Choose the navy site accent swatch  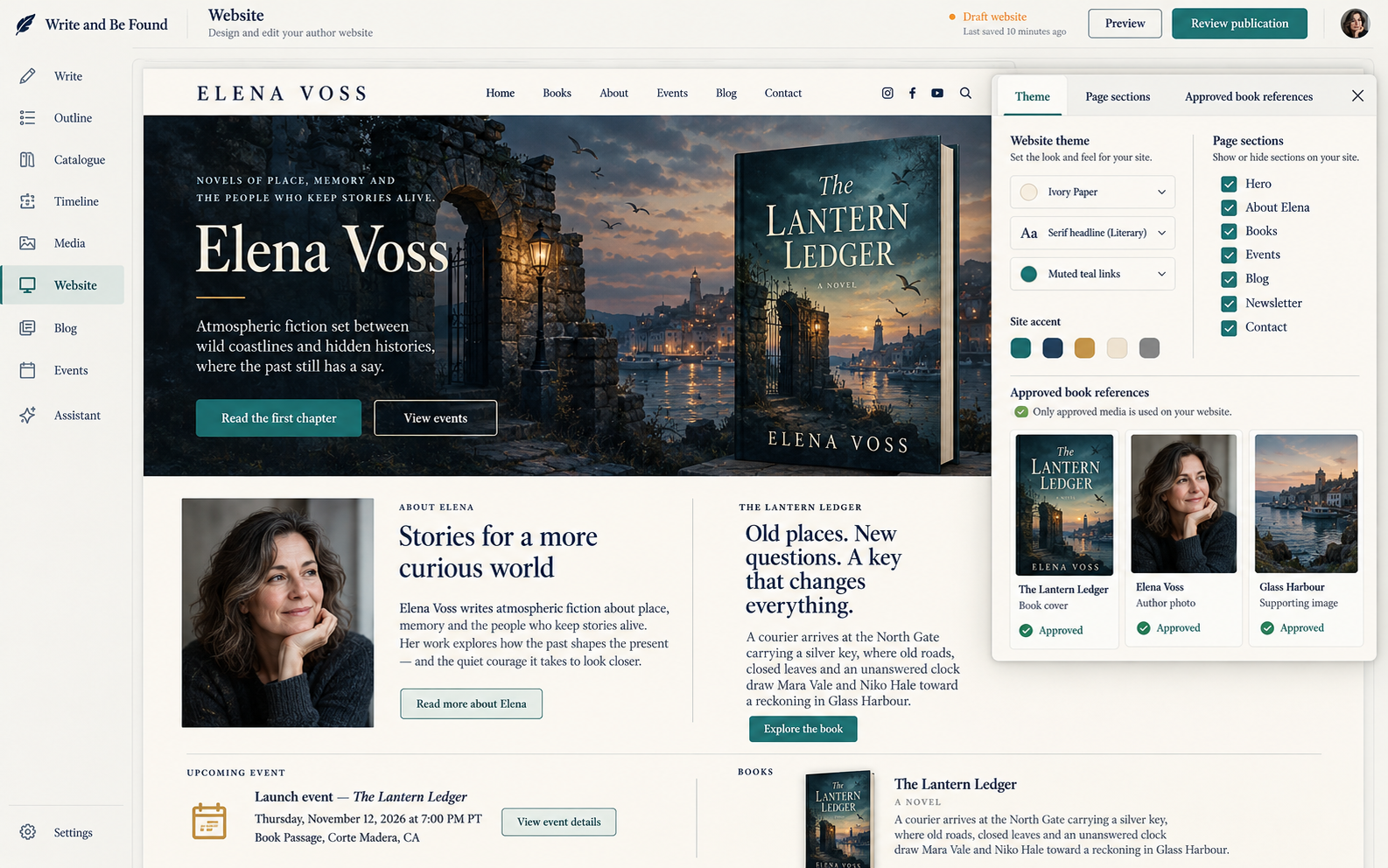click(x=1053, y=348)
